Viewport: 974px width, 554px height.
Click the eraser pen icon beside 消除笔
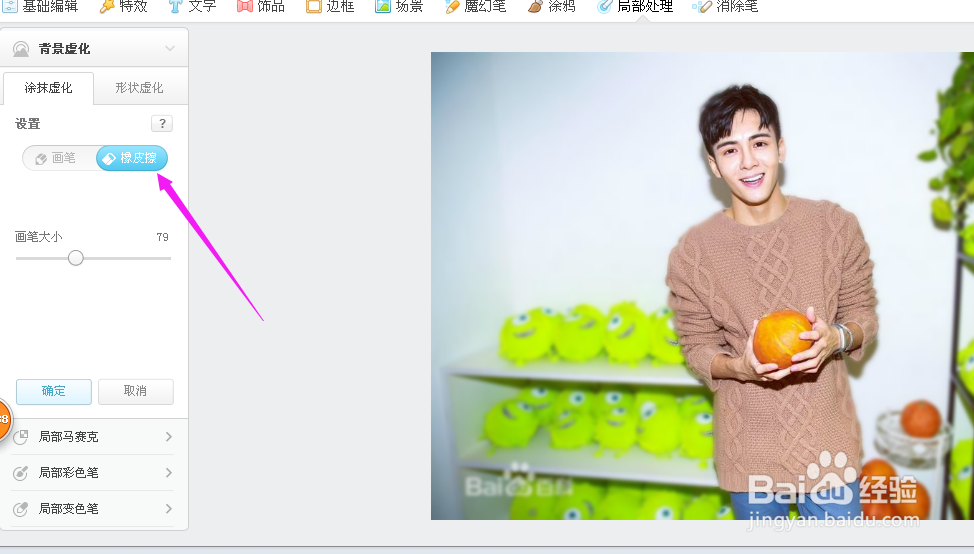(702, 7)
